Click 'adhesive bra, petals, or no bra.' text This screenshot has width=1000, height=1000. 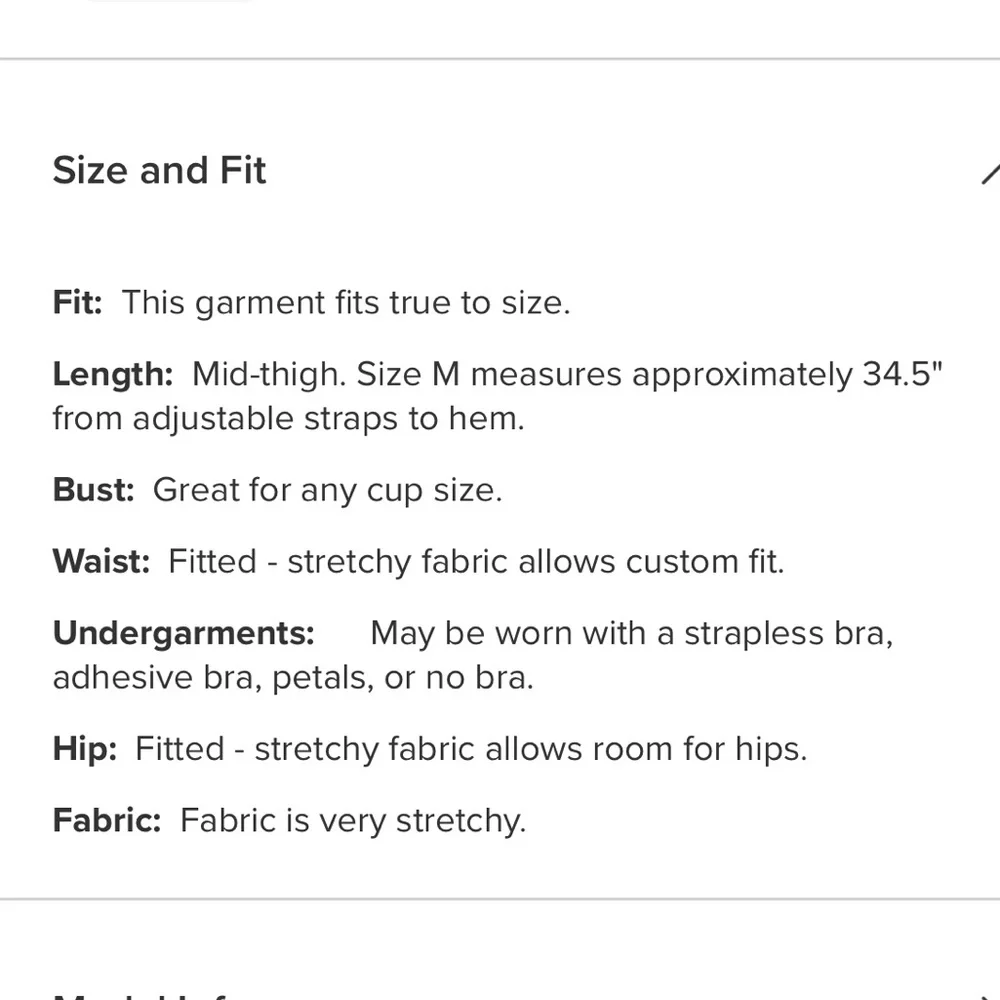point(293,677)
